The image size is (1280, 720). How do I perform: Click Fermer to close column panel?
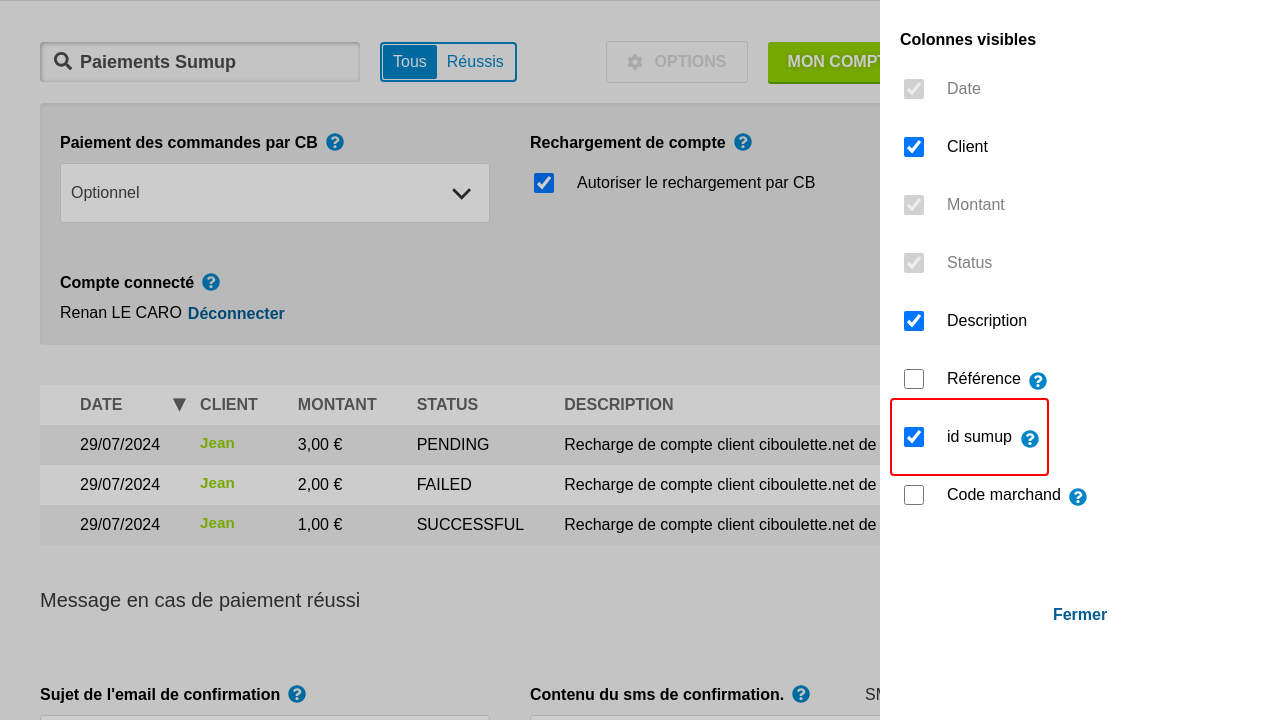click(1079, 615)
